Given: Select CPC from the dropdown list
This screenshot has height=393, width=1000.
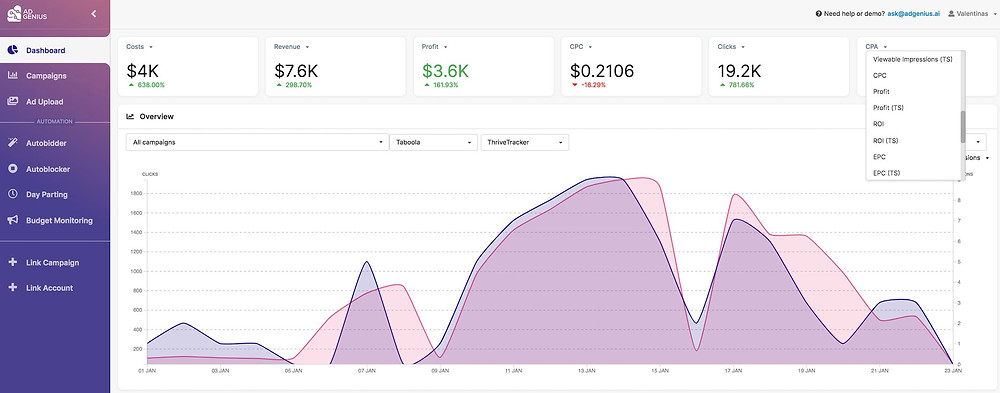Looking at the screenshot, I should 913,75.
